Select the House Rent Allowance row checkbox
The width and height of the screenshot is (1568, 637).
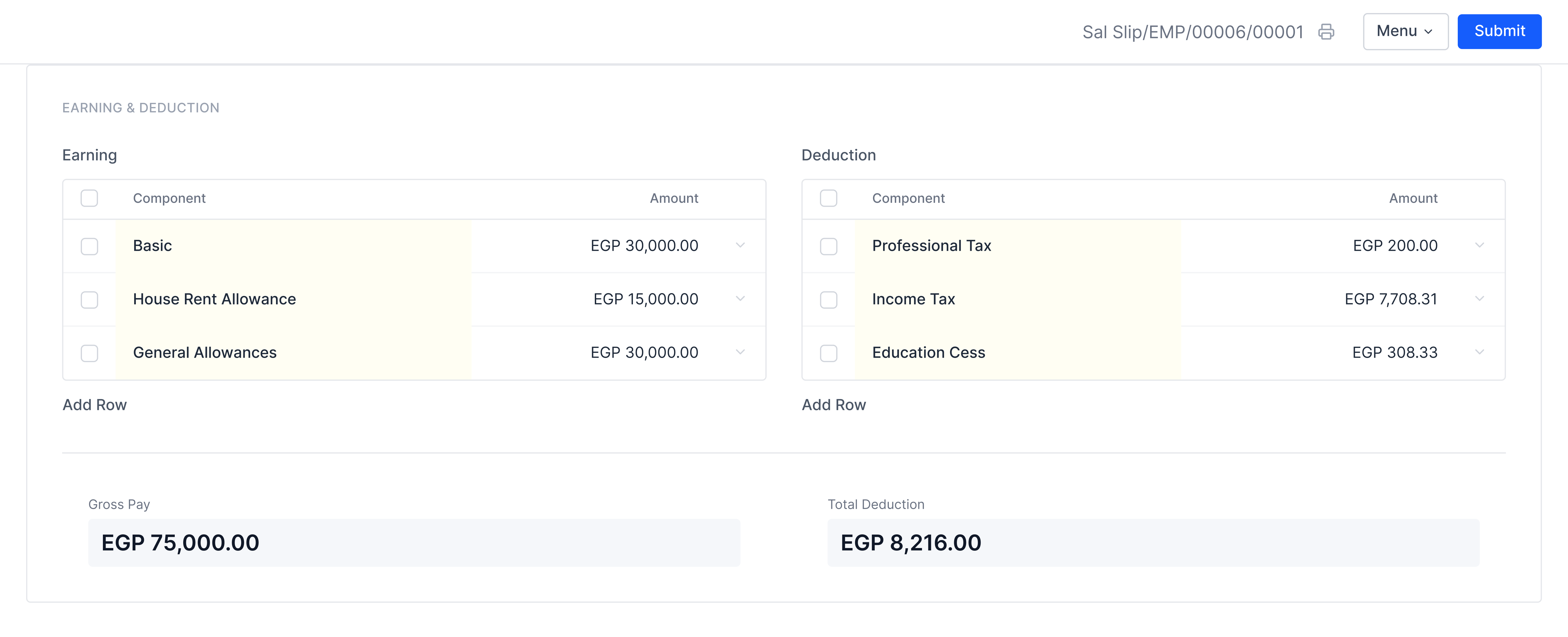(90, 300)
